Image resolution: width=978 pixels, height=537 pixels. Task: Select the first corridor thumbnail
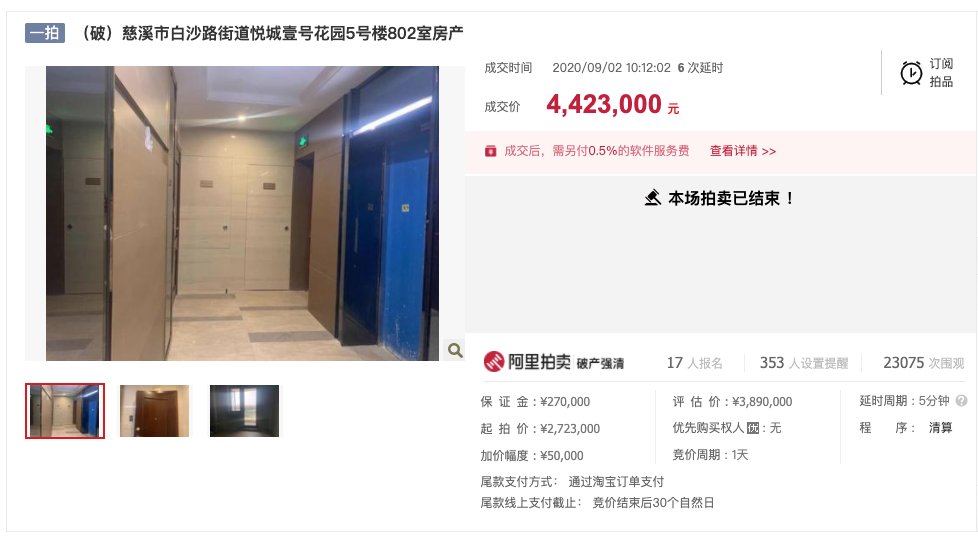tap(65, 411)
